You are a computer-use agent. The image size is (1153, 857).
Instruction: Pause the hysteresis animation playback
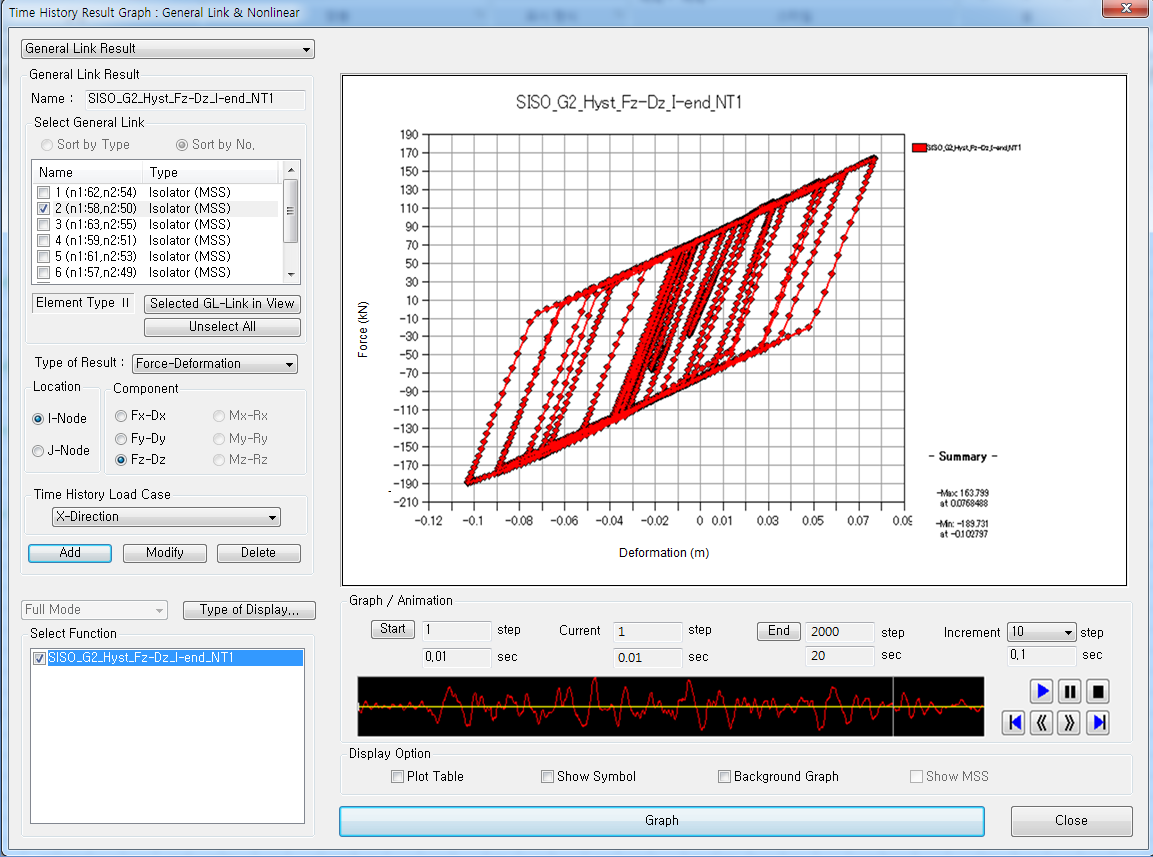1069,690
